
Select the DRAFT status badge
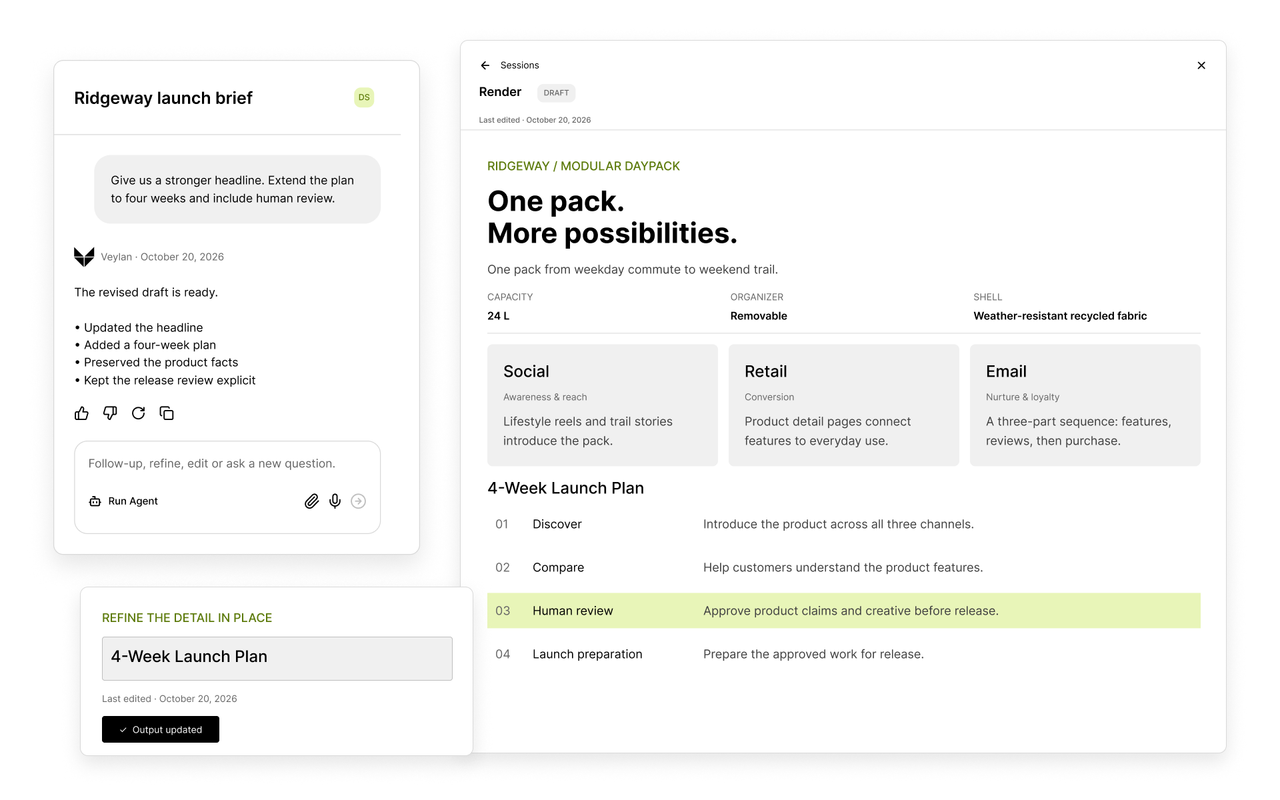556,93
